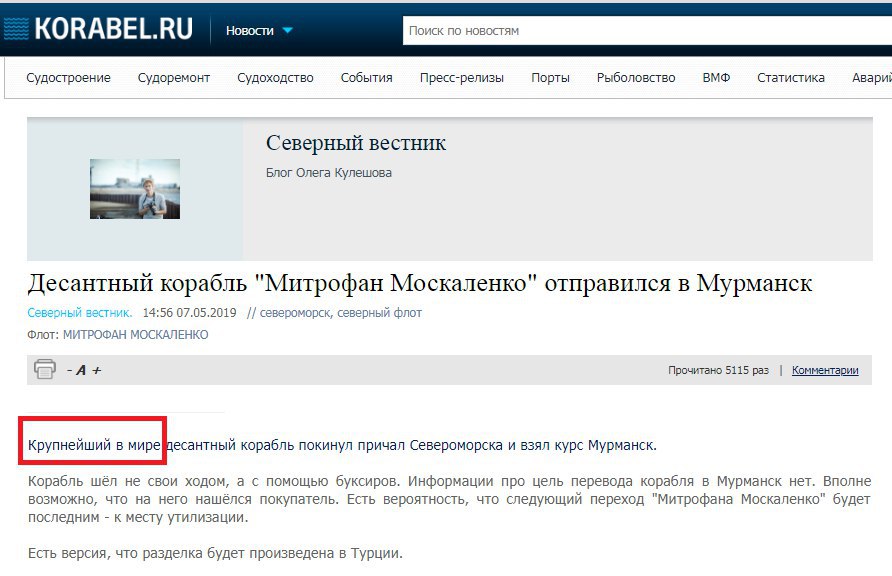The width and height of the screenshot is (892, 576).
Task: Click the blog author photo thumbnail
Action: pyautogui.click(x=135, y=189)
